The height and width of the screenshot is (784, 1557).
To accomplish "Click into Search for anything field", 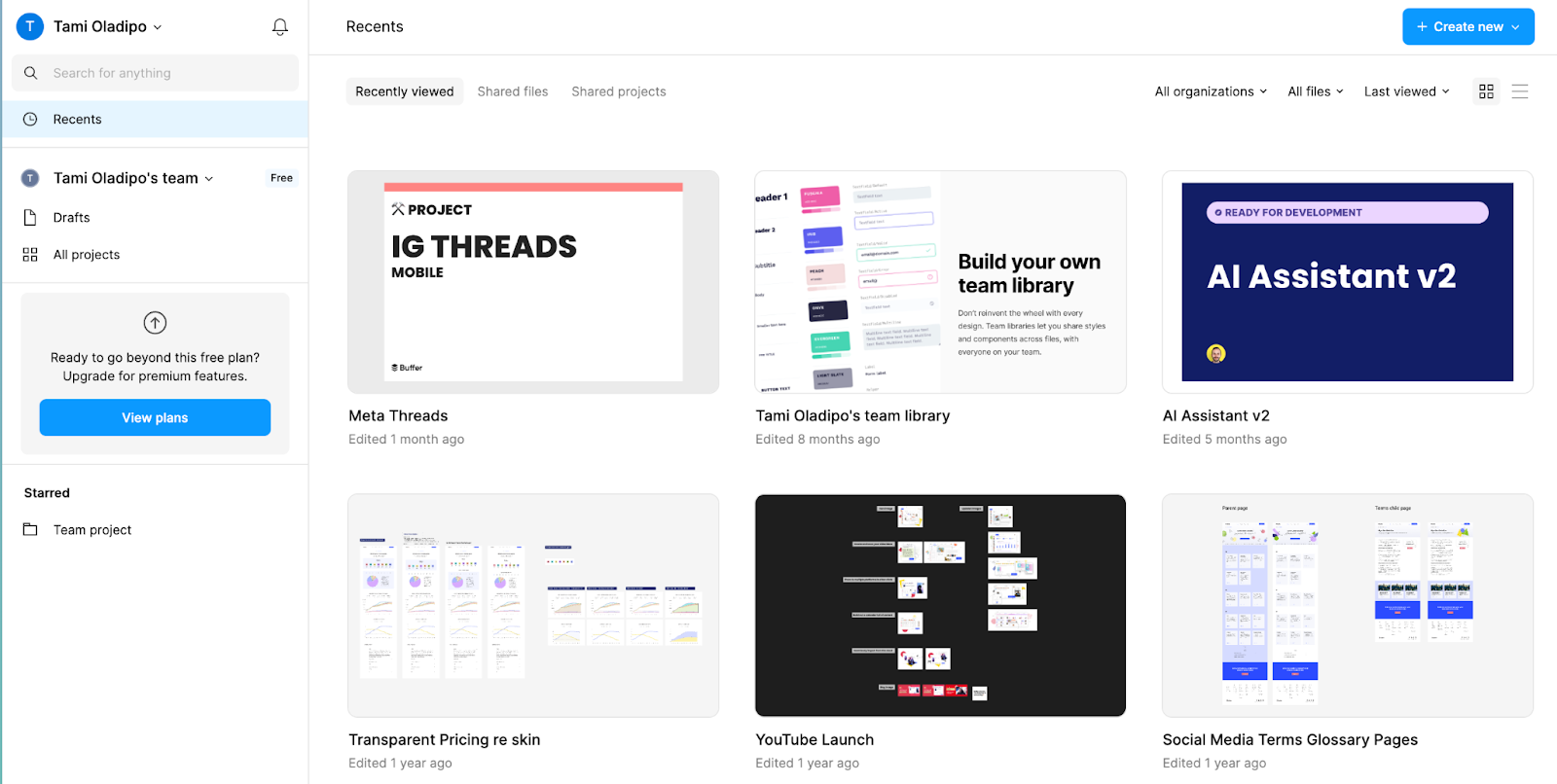I will click(155, 73).
